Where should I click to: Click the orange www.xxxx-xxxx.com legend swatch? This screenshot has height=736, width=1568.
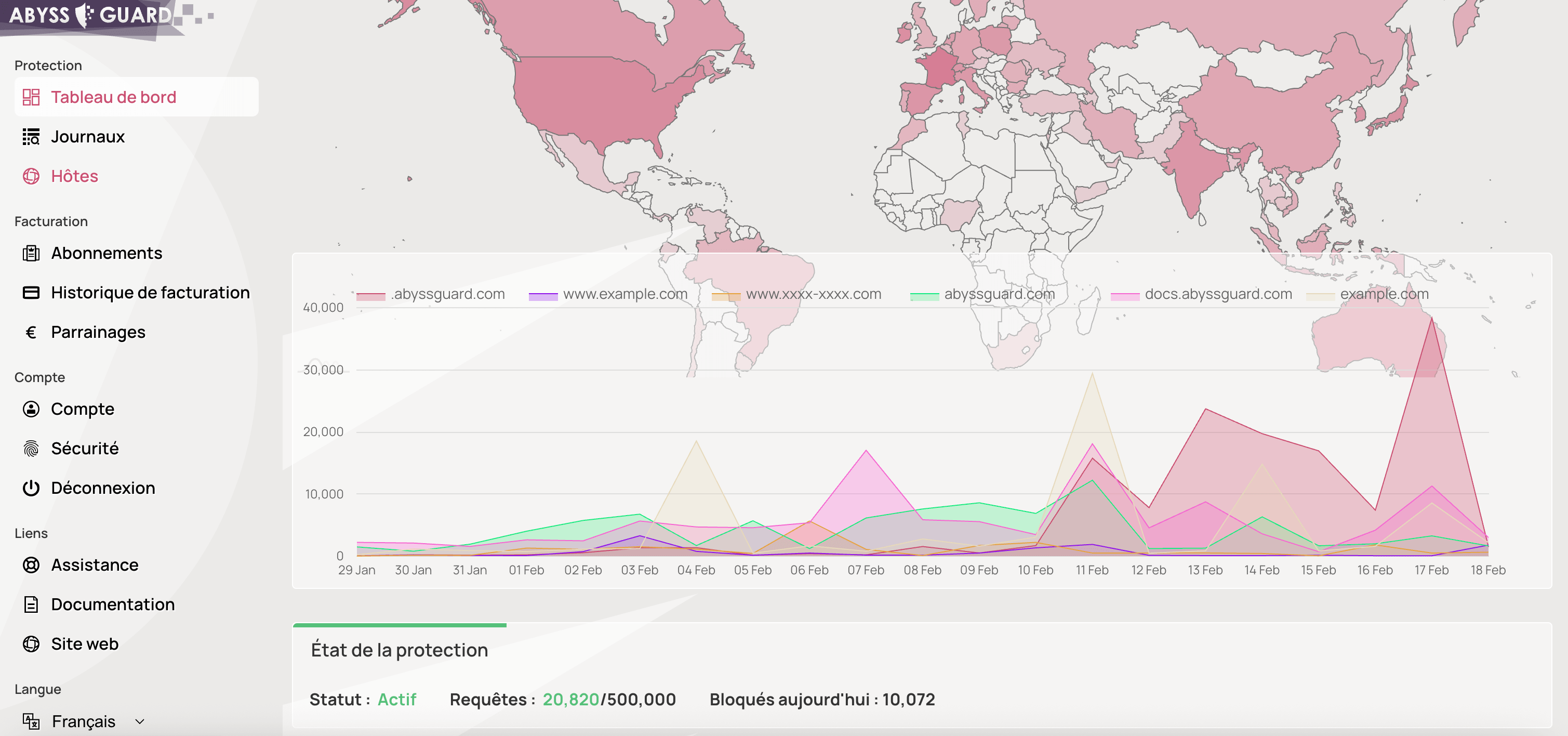pyautogui.click(x=726, y=296)
